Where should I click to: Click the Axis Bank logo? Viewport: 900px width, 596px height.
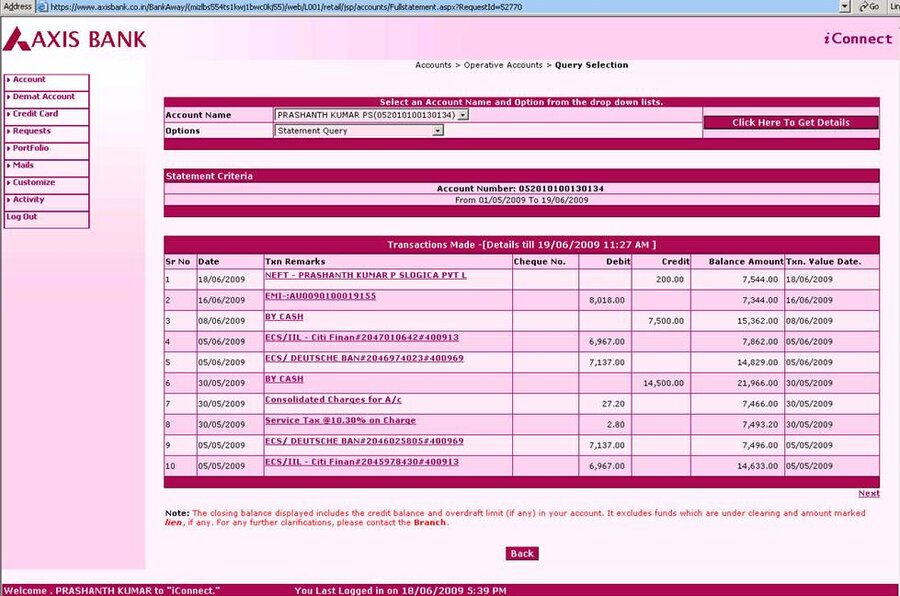pos(74,39)
